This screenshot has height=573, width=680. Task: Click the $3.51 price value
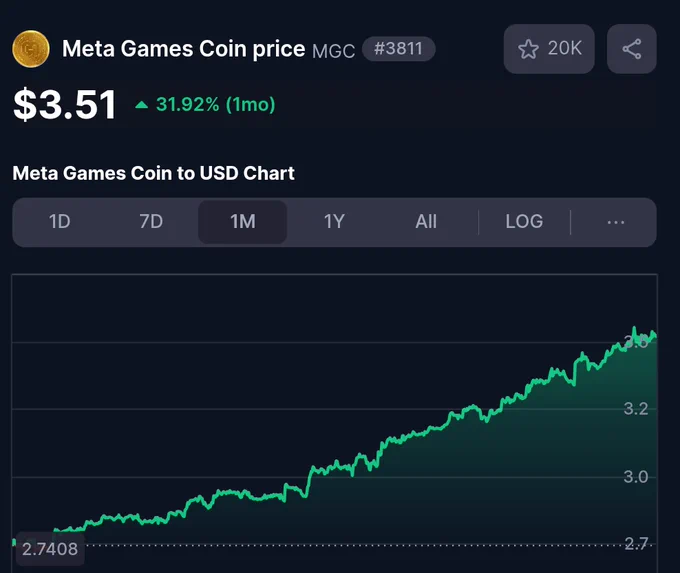[65, 105]
